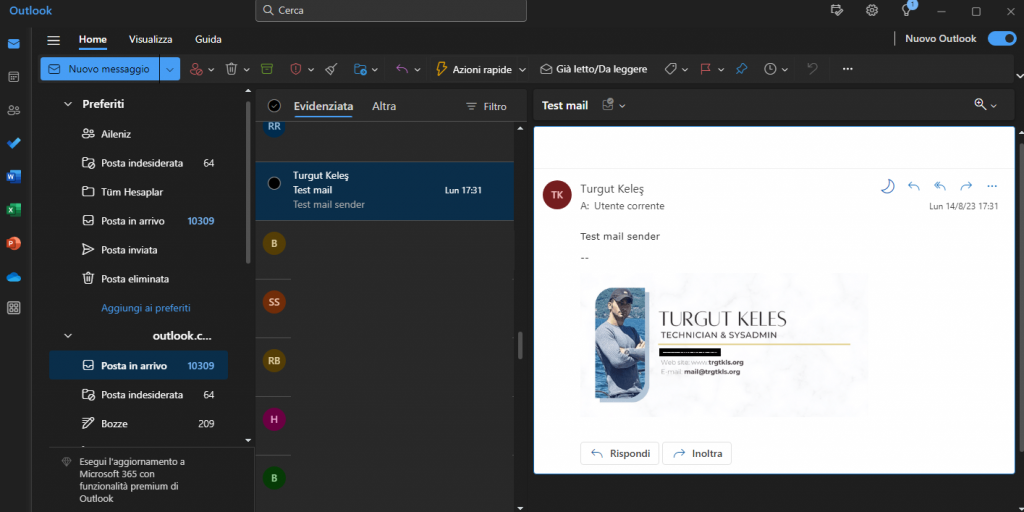Switch to the Altra inbox tab
This screenshot has height=512, width=1024.
tap(384, 106)
